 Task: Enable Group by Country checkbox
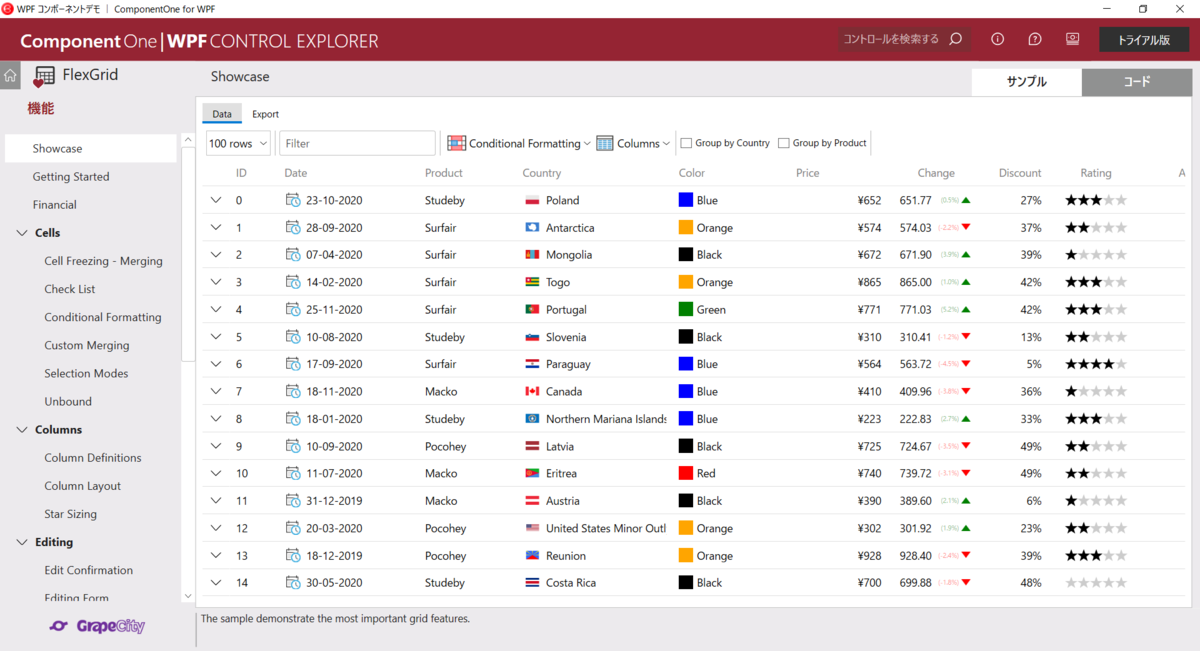point(686,143)
